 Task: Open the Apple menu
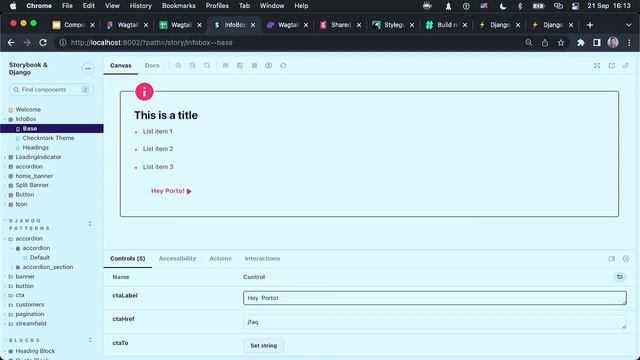pyautogui.click(x=13, y=6)
